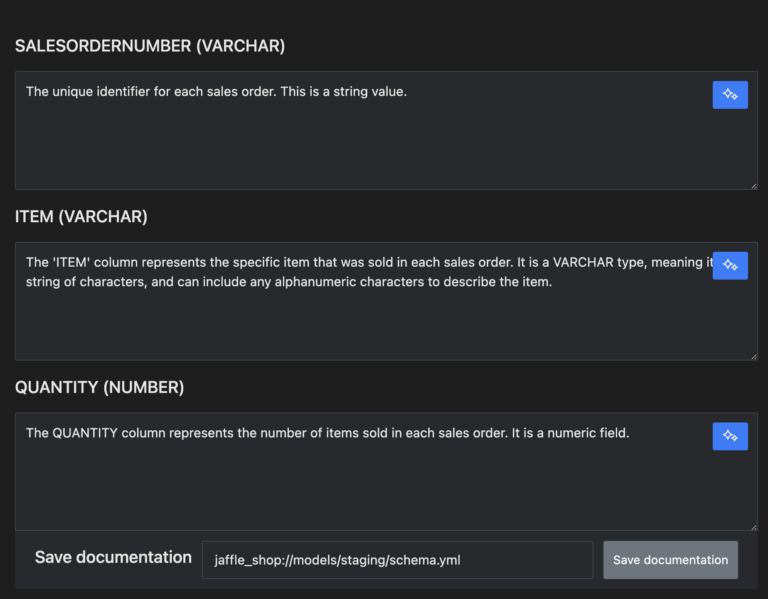Image resolution: width=768 pixels, height=599 pixels.
Task: Click the QUANTITY text area resize corner
Action: 752,525
